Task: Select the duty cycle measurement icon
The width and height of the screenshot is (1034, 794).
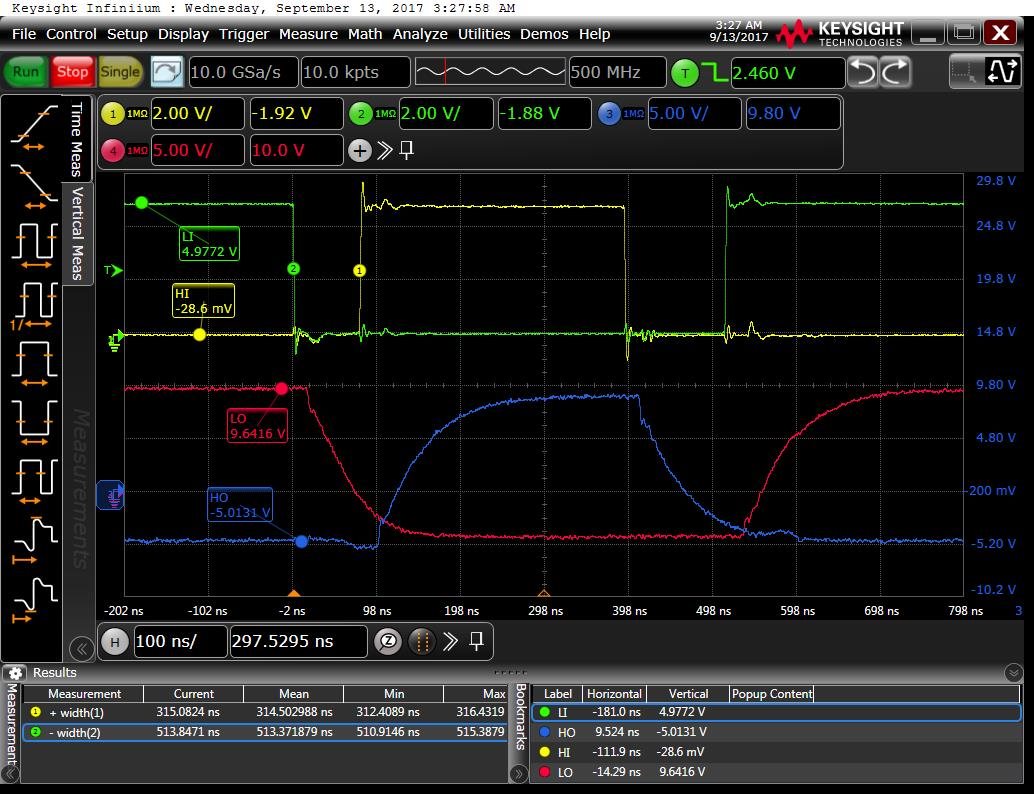Action: coord(34,481)
